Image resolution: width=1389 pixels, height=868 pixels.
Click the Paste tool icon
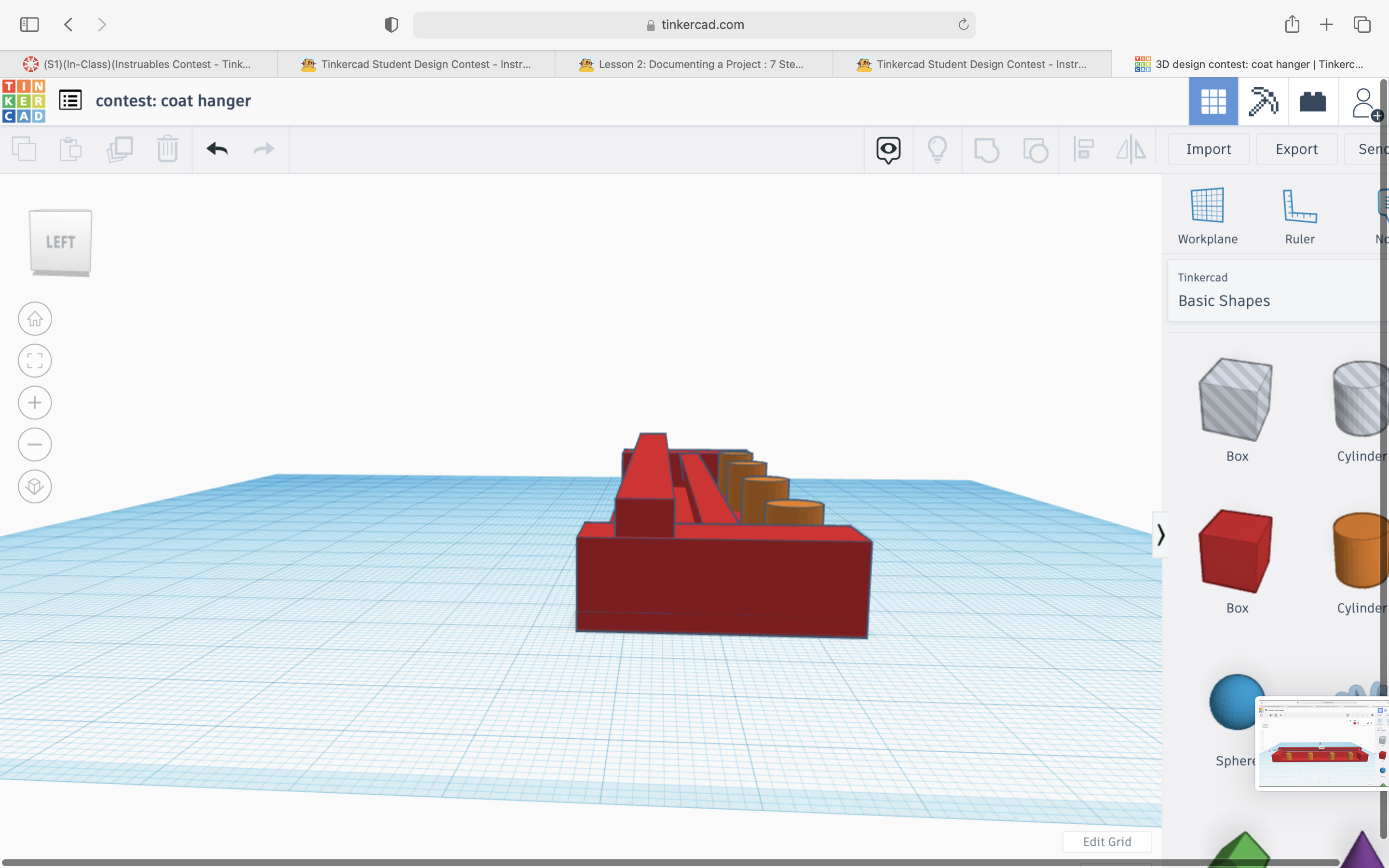[70, 149]
